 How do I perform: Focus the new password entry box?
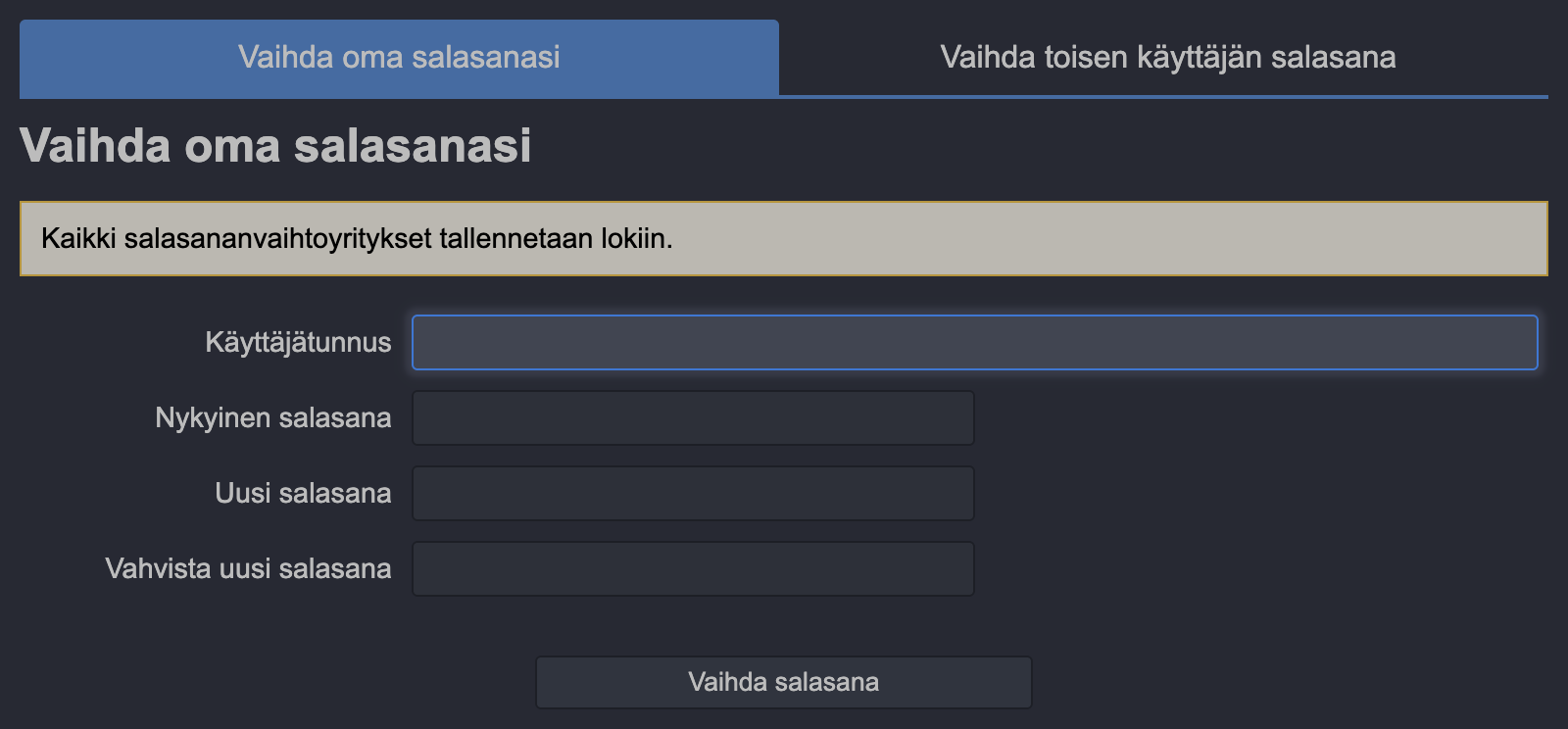pos(693,493)
